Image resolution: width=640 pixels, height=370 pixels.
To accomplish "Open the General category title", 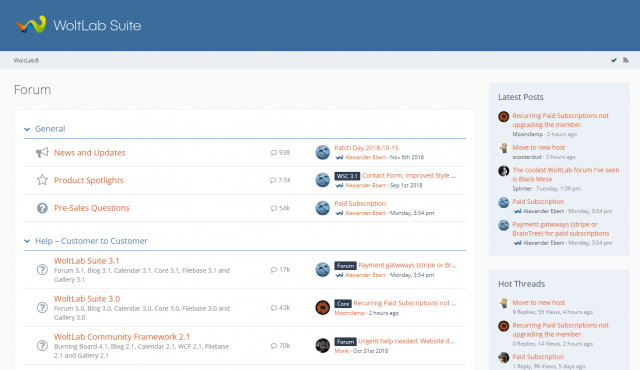I will point(50,129).
